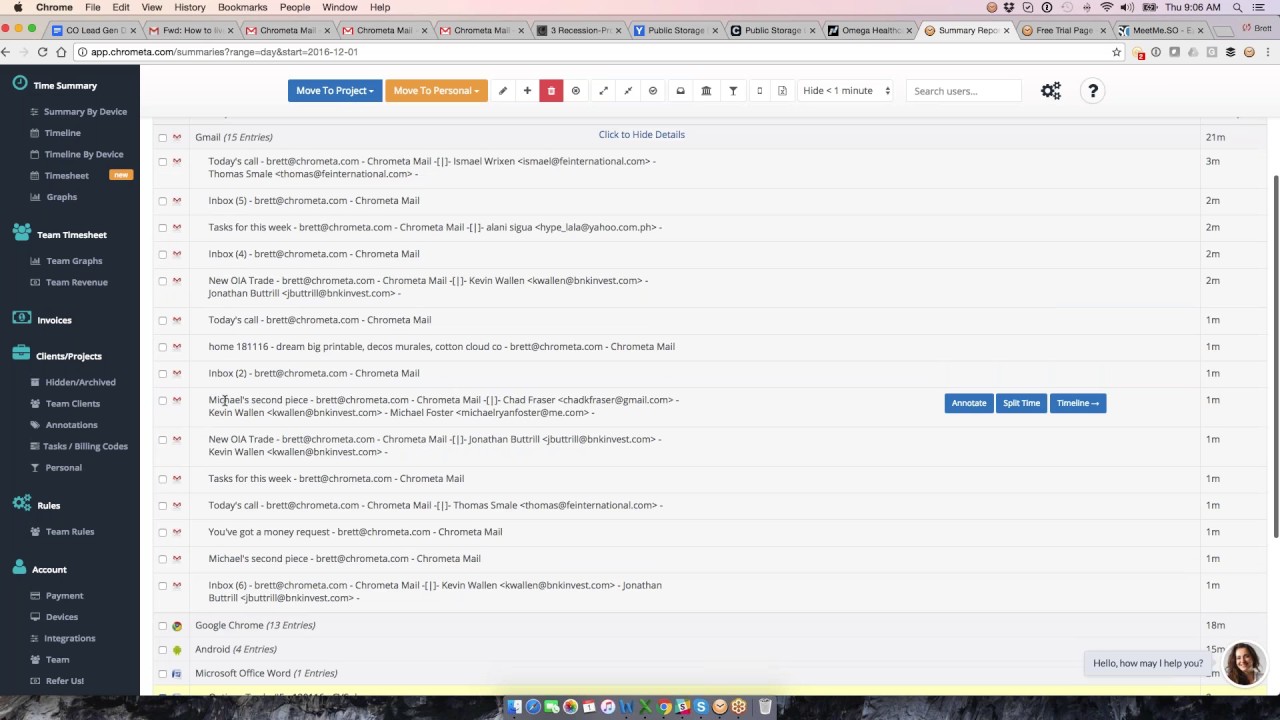This screenshot has height=720, width=1280.
Task: Click the Annotate button
Action: point(968,403)
